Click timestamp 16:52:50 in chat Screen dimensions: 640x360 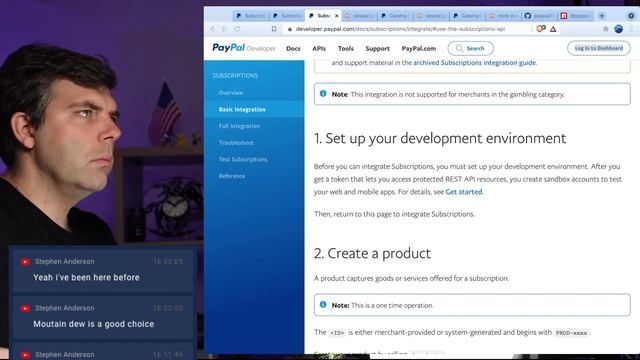coord(168,308)
